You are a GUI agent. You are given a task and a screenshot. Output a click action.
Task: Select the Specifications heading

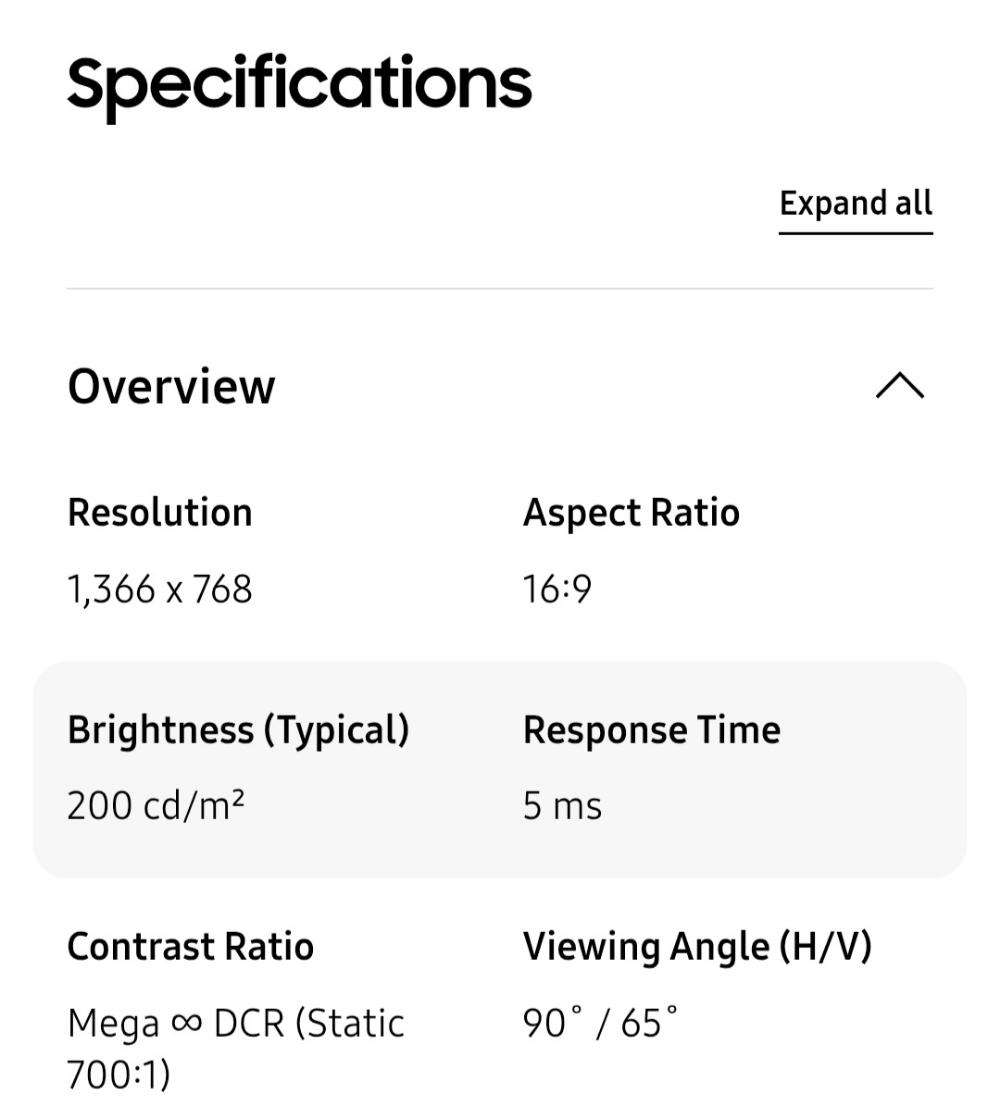[x=298, y=82]
